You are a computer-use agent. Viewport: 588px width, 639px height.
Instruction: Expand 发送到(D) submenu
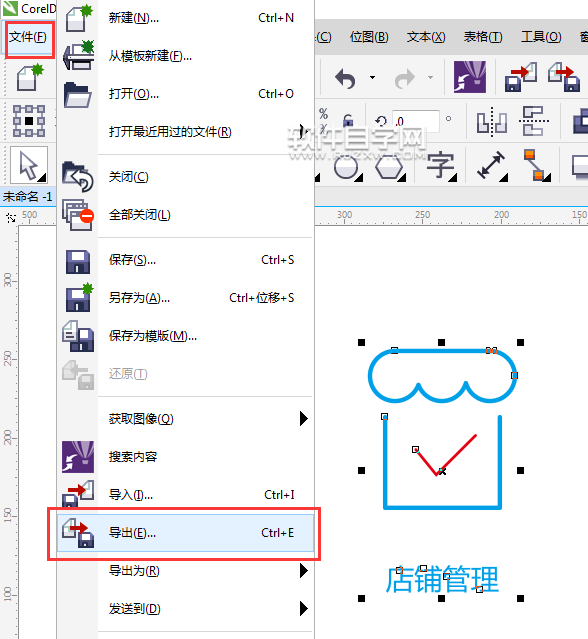[x=185, y=609]
